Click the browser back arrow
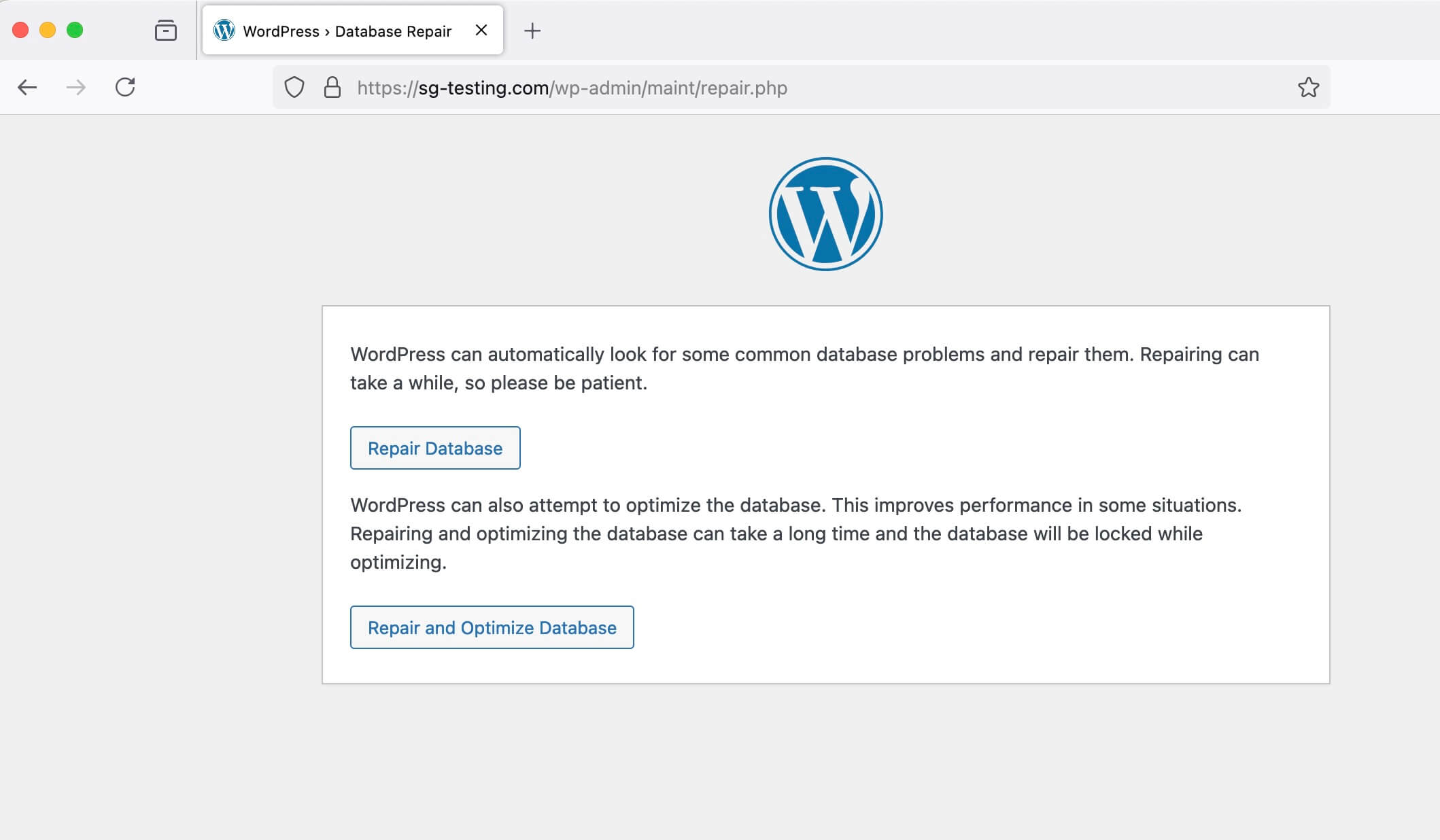Image resolution: width=1440 pixels, height=840 pixels. click(27, 87)
